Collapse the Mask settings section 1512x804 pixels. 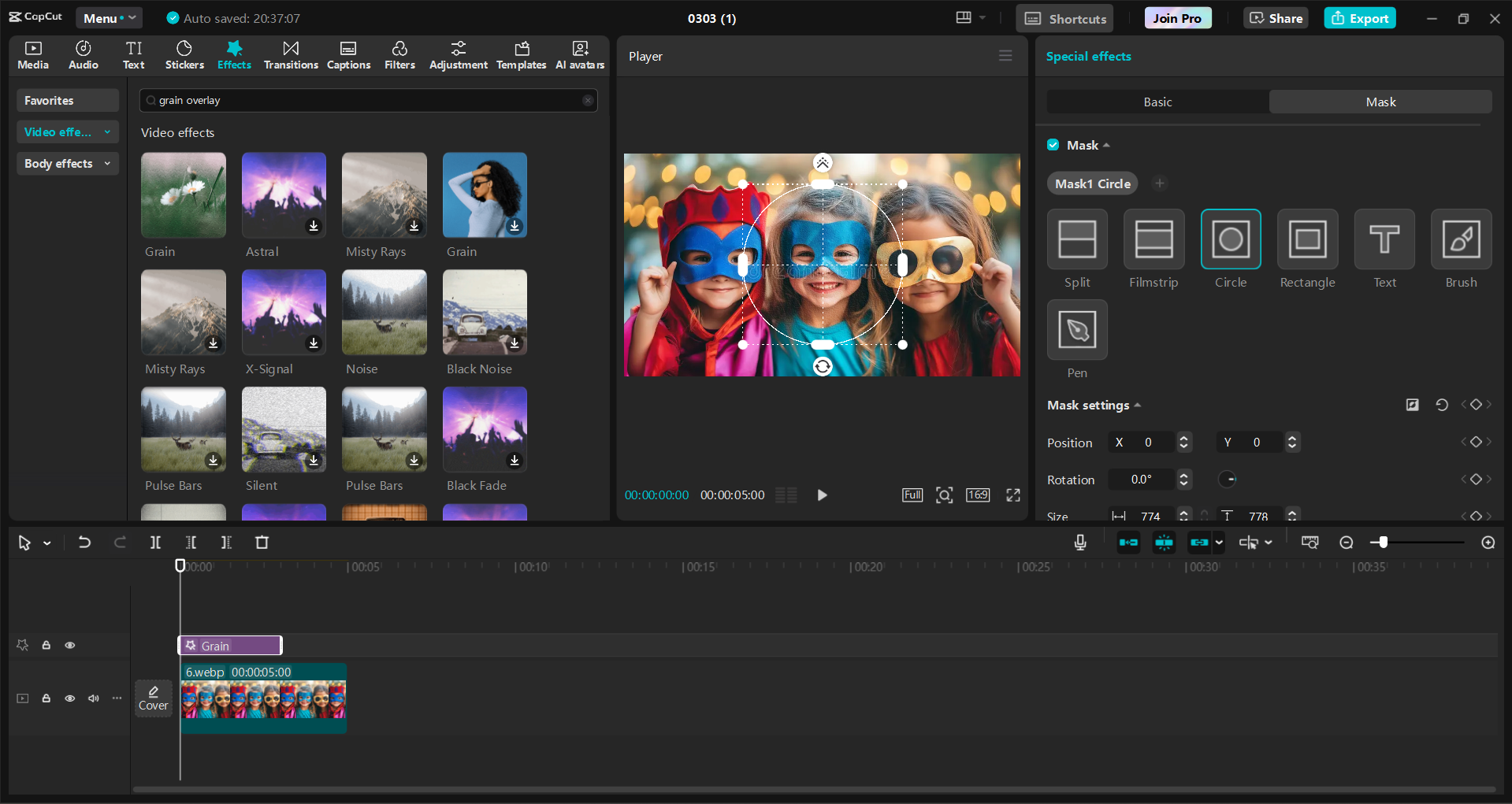(x=1137, y=405)
